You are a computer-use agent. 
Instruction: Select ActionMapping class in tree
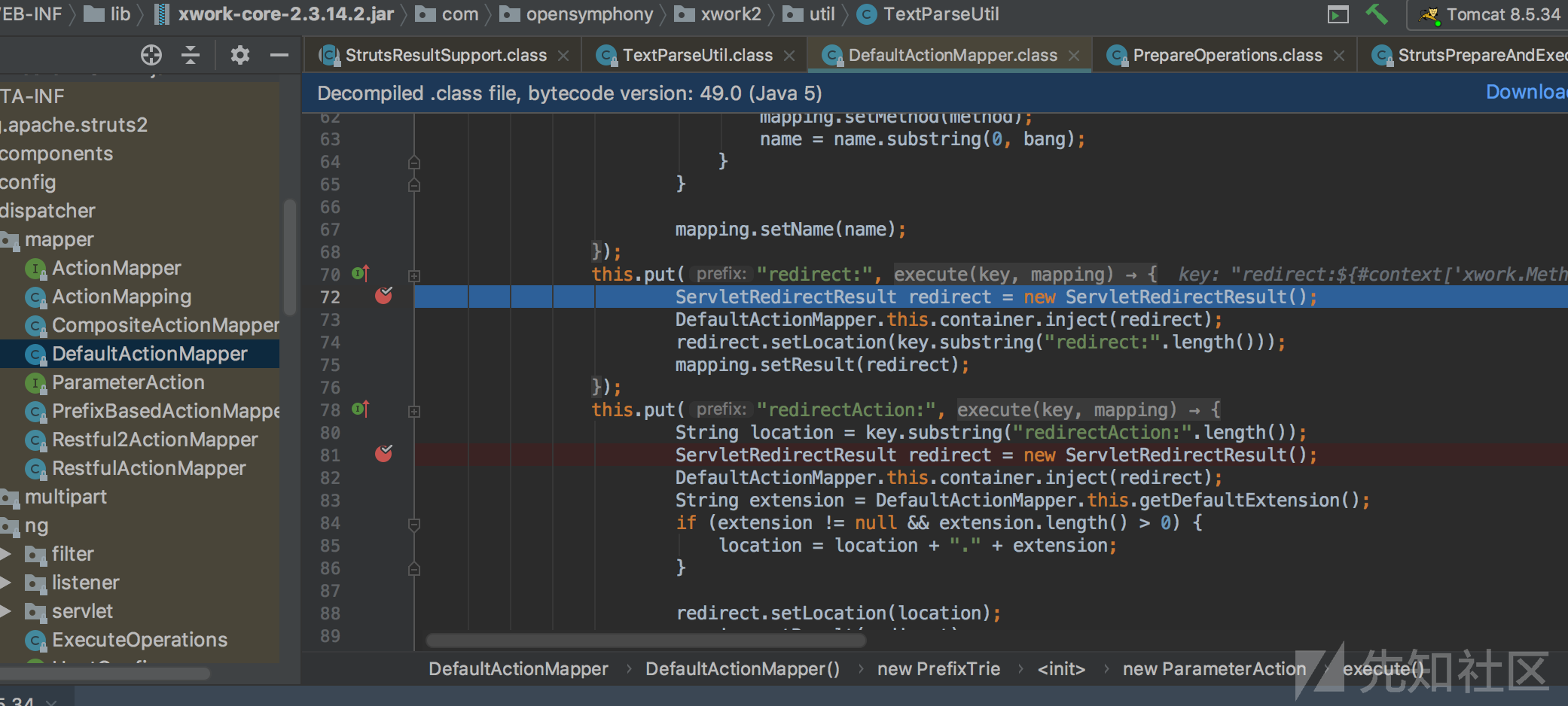tap(121, 297)
